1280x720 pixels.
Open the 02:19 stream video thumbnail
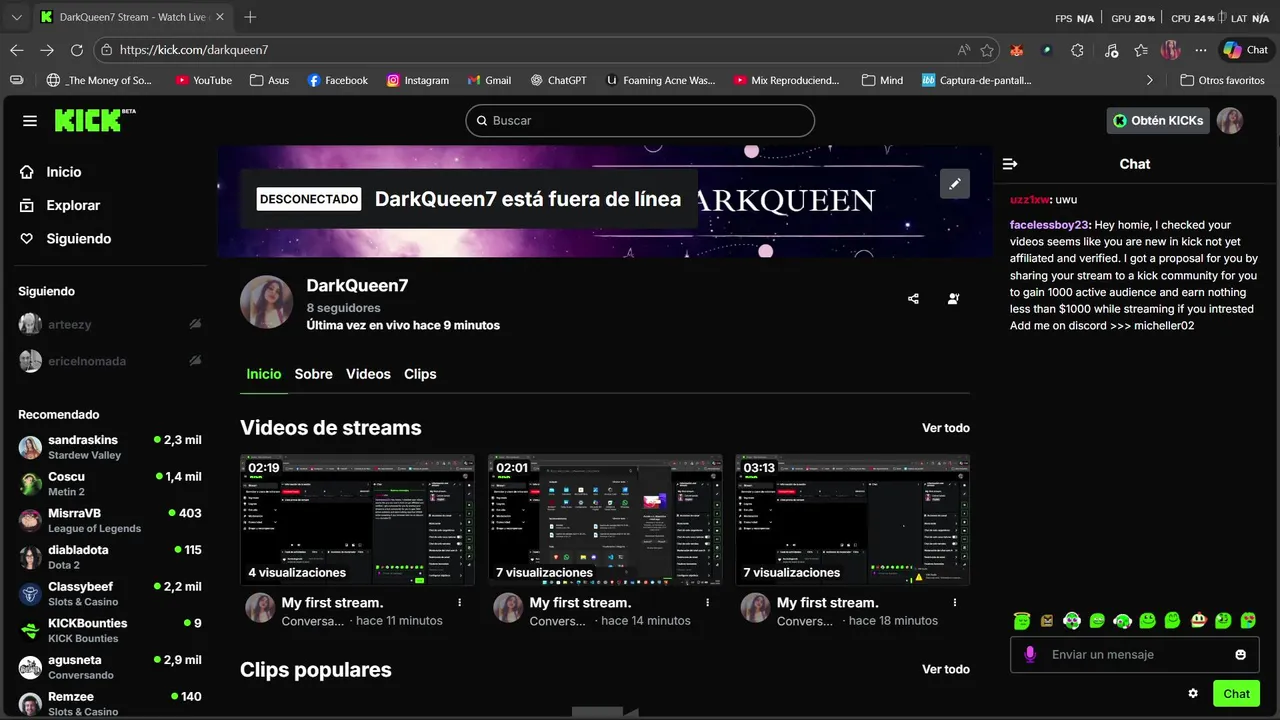[357, 520]
